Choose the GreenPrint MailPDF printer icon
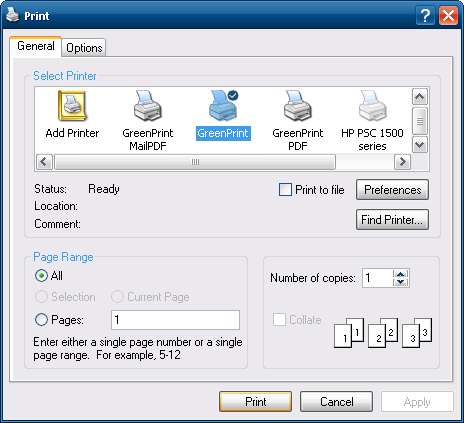The width and height of the screenshot is (464, 423). tap(148, 106)
